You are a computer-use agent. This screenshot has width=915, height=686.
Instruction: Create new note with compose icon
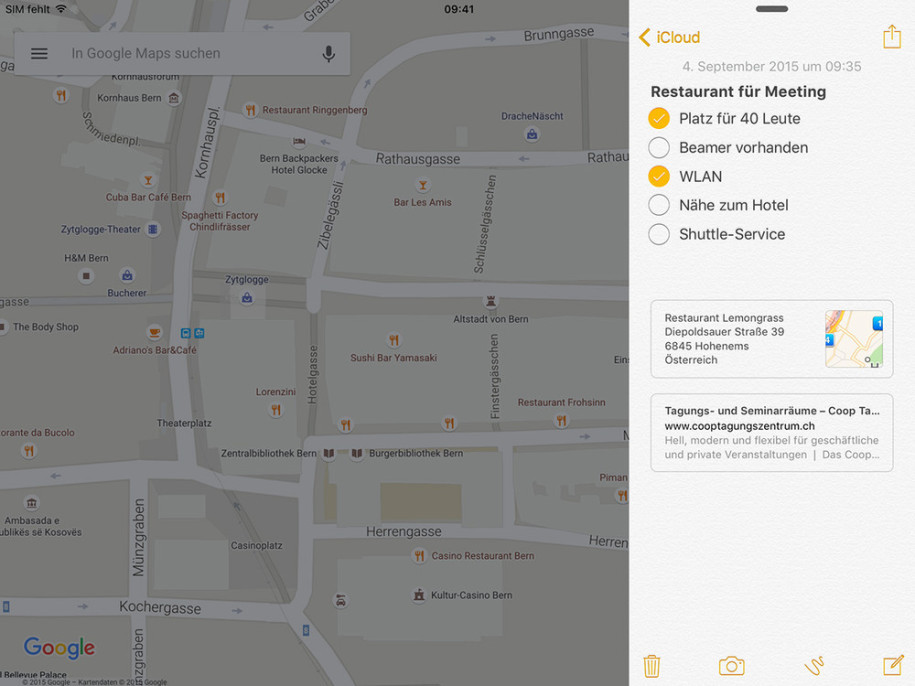point(893,665)
